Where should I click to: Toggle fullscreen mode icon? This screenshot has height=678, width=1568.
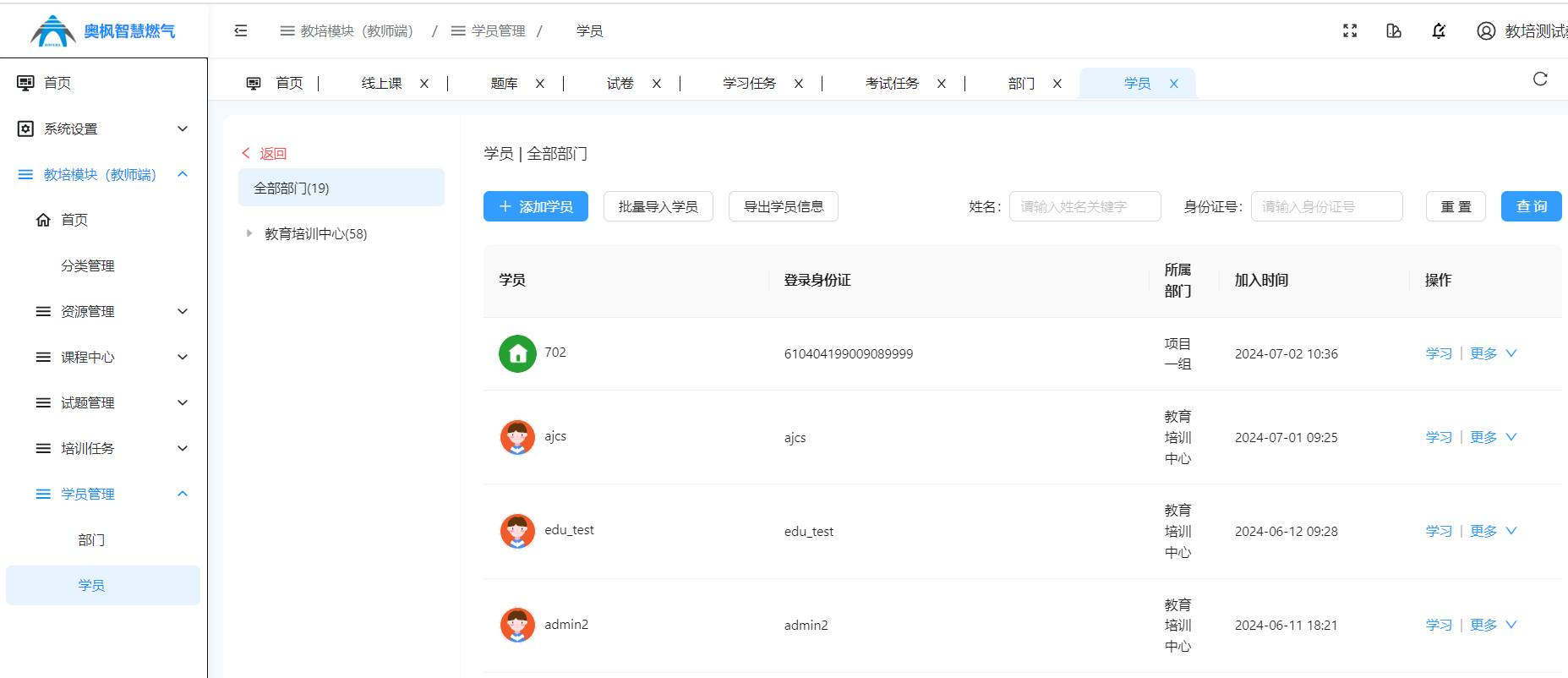1350,30
